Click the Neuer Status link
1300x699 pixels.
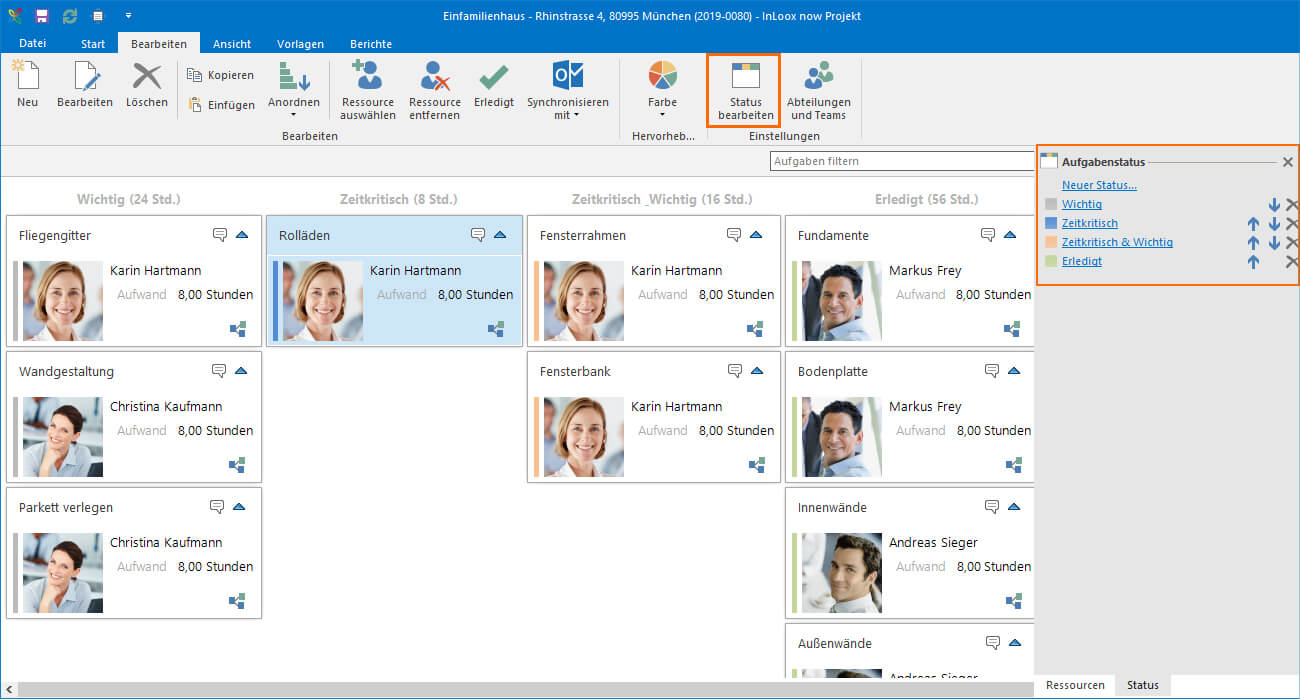pyautogui.click(x=1099, y=185)
